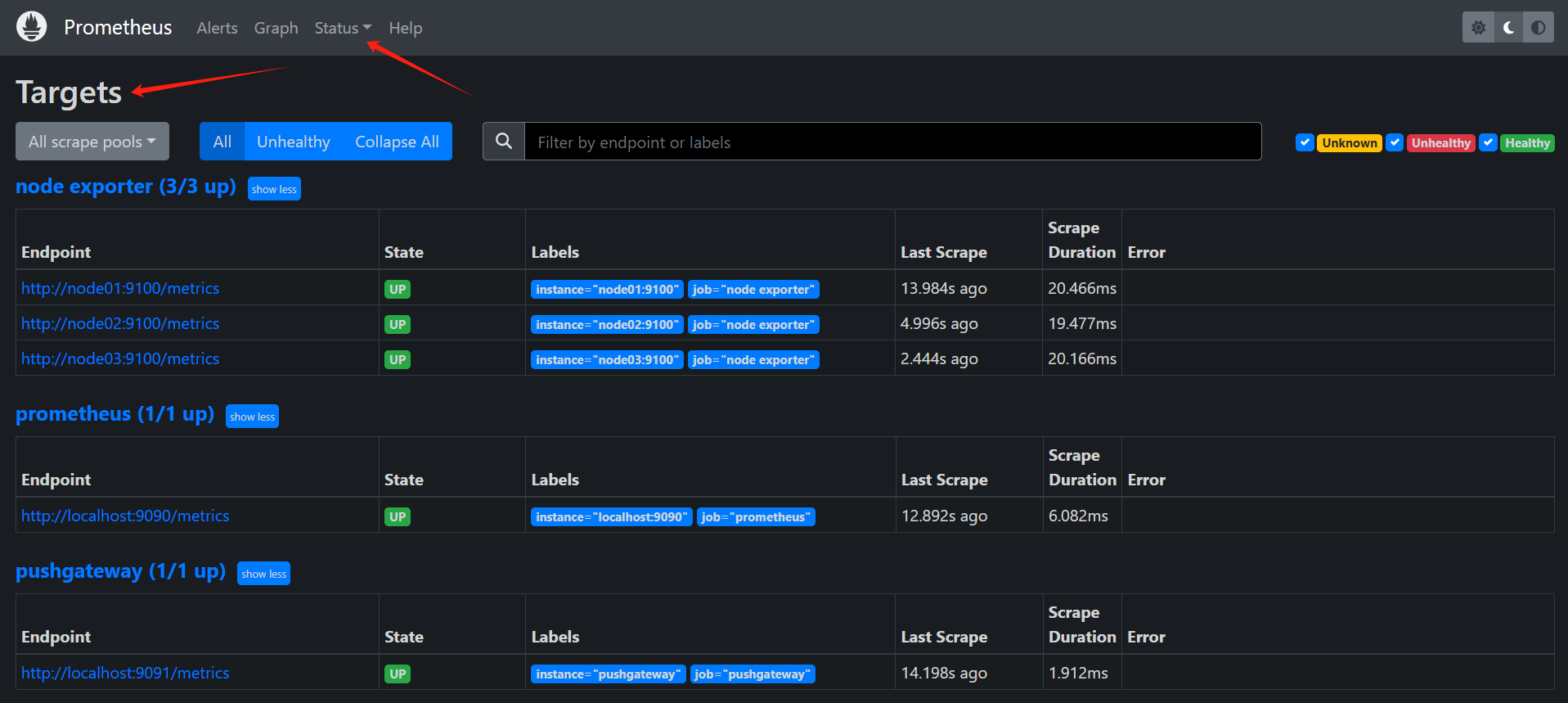Click the magnifier search icon

coord(504,142)
